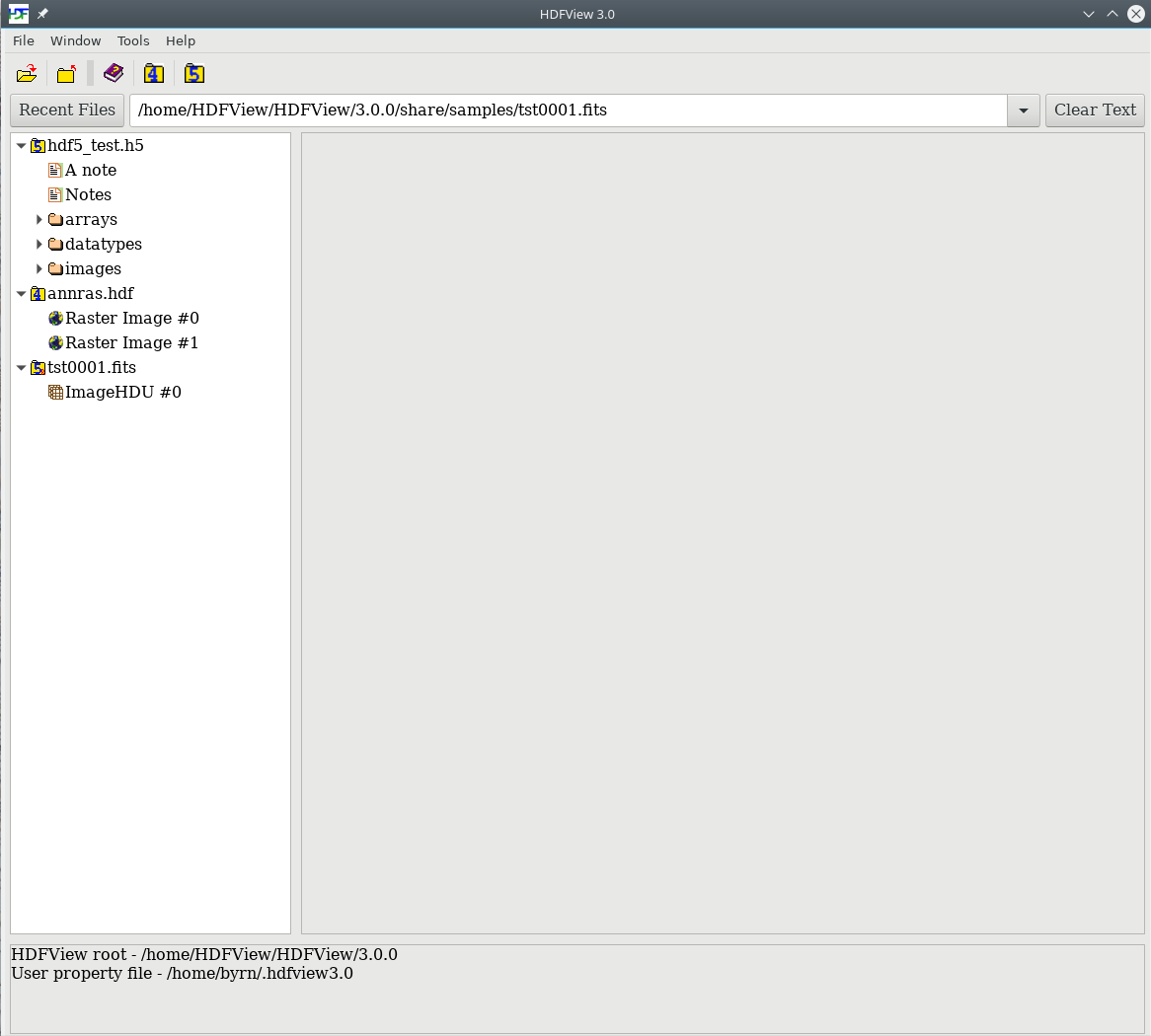
Task: Open the Window menu
Action: pyautogui.click(x=76, y=41)
